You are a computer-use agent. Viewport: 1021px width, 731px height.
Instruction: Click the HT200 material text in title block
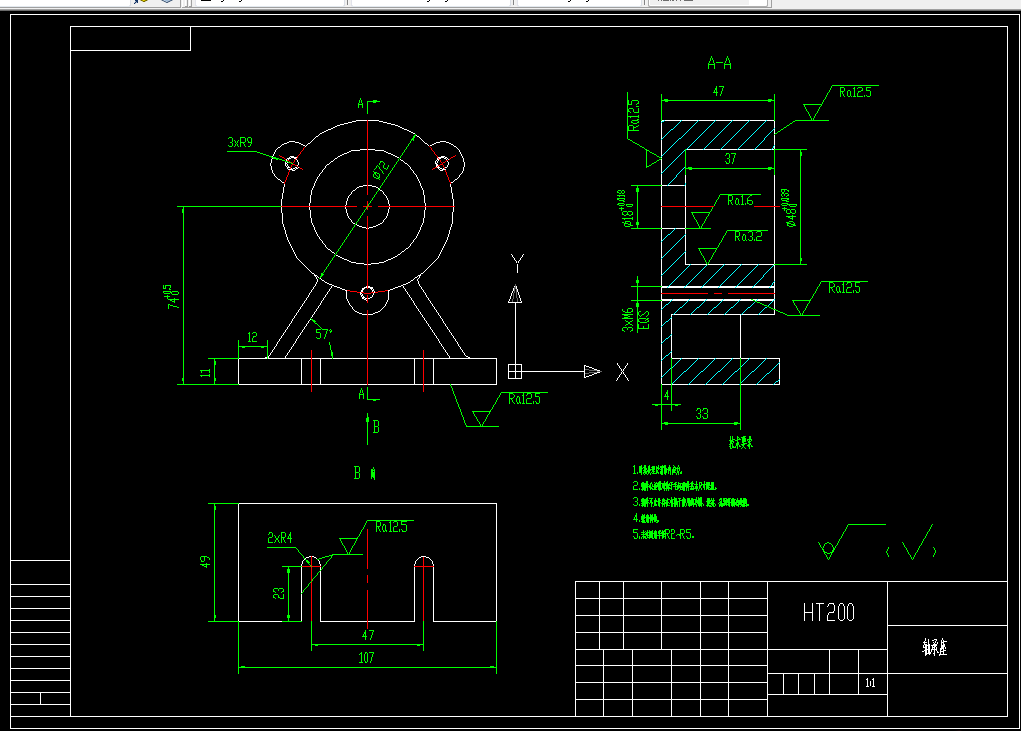click(x=828, y=613)
